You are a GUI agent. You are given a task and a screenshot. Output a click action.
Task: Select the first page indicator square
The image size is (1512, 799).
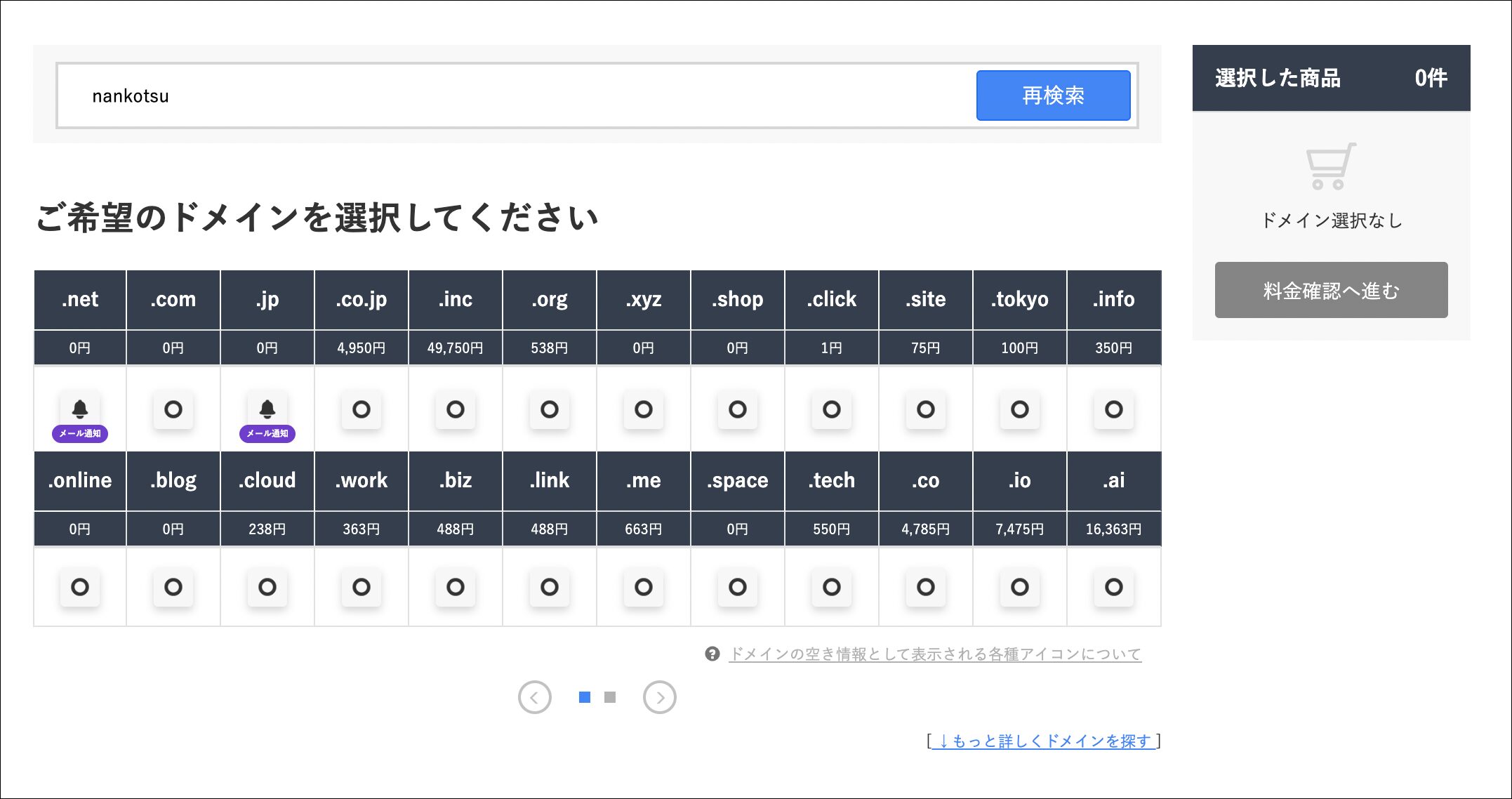pyautogui.click(x=584, y=697)
